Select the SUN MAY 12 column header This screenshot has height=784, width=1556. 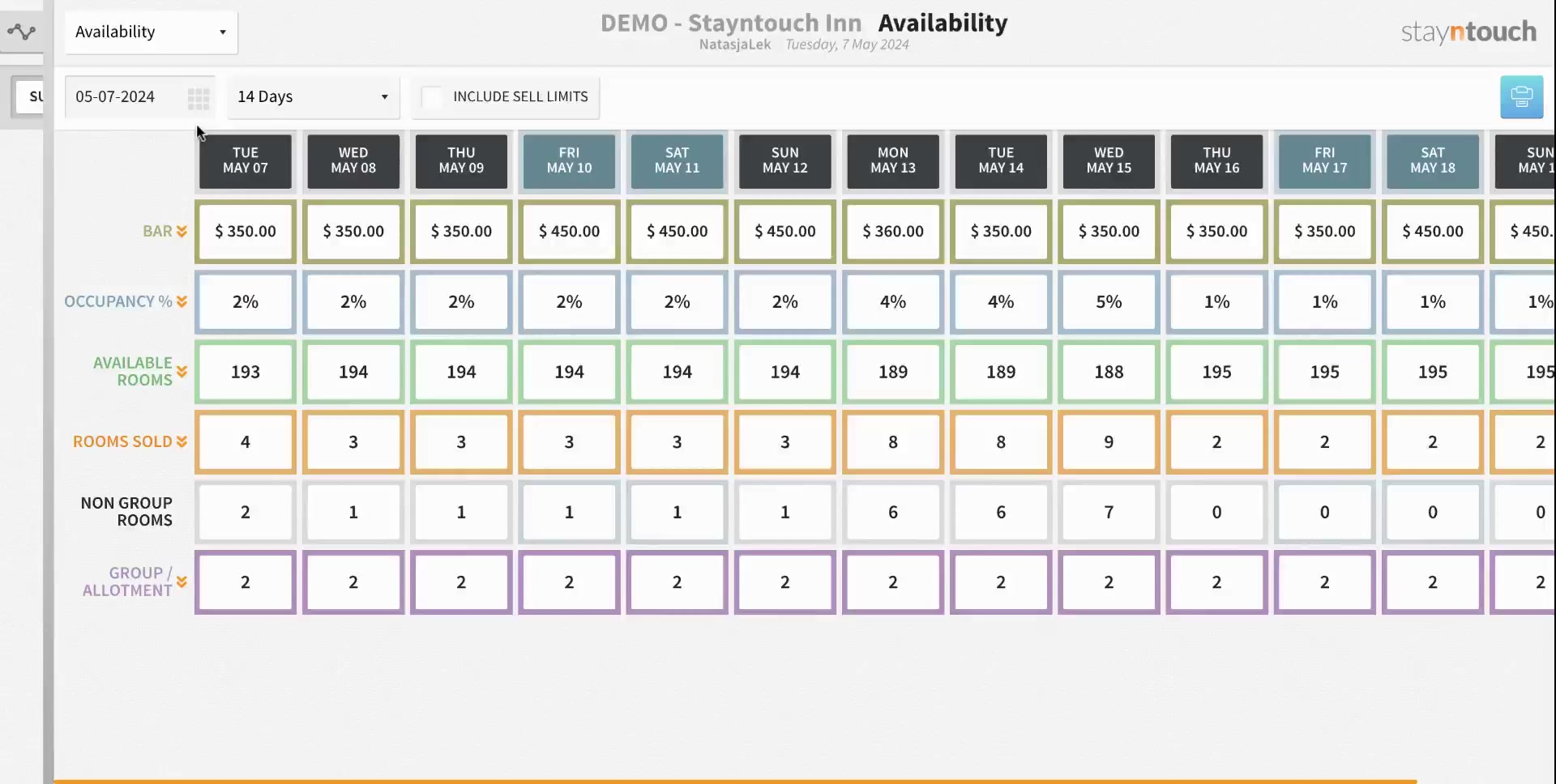pyautogui.click(x=784, y=161)
